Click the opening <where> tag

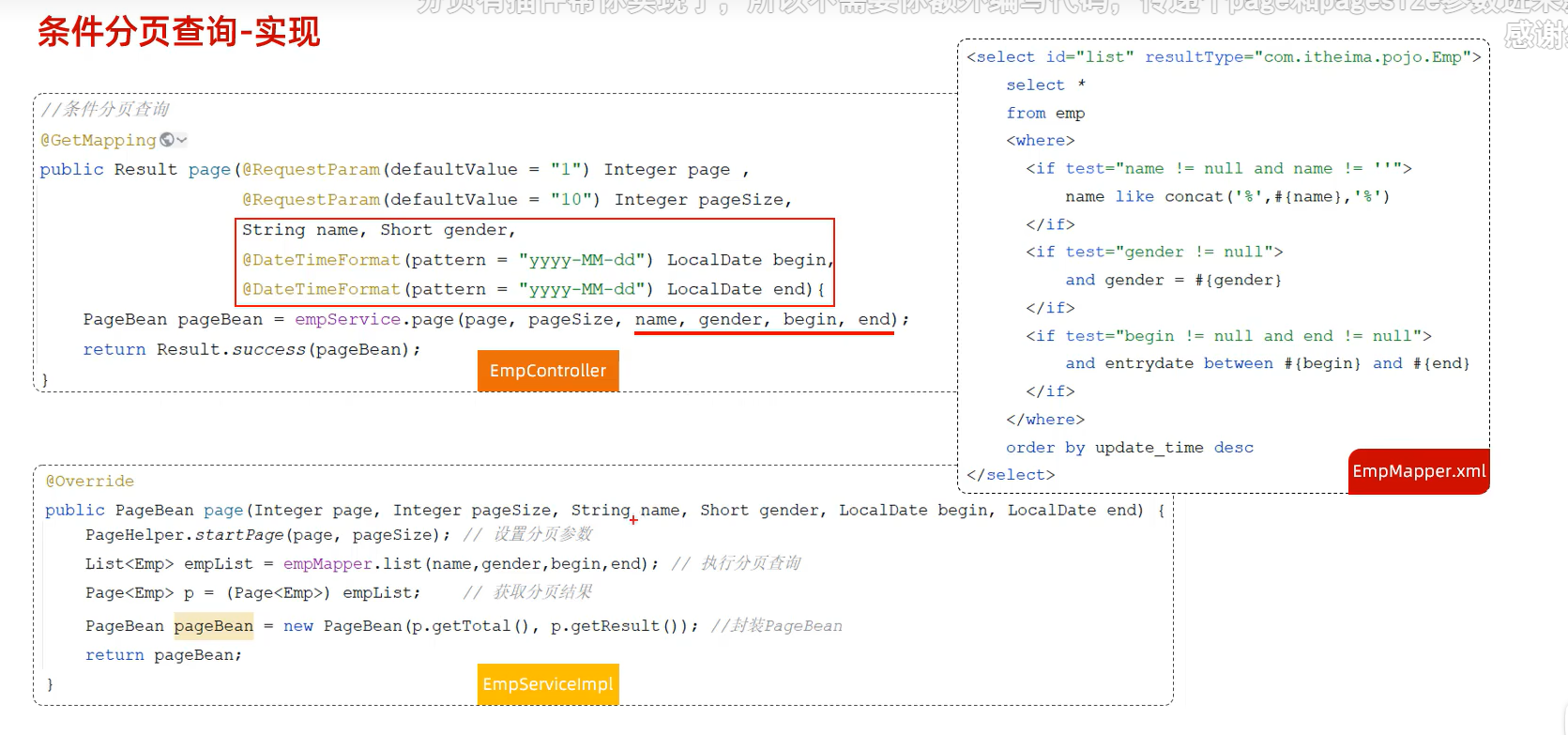[1041, 141]
